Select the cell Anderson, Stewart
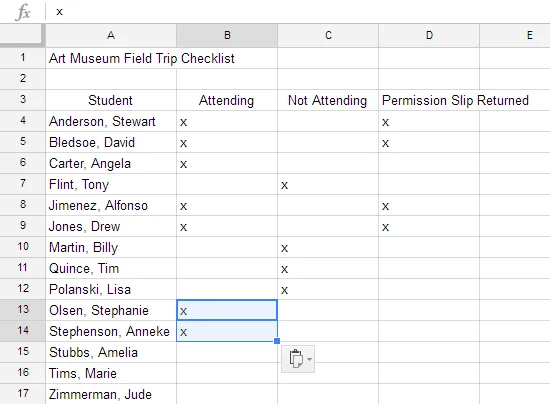This screenshot has width=550, height=404. (111, 121)
